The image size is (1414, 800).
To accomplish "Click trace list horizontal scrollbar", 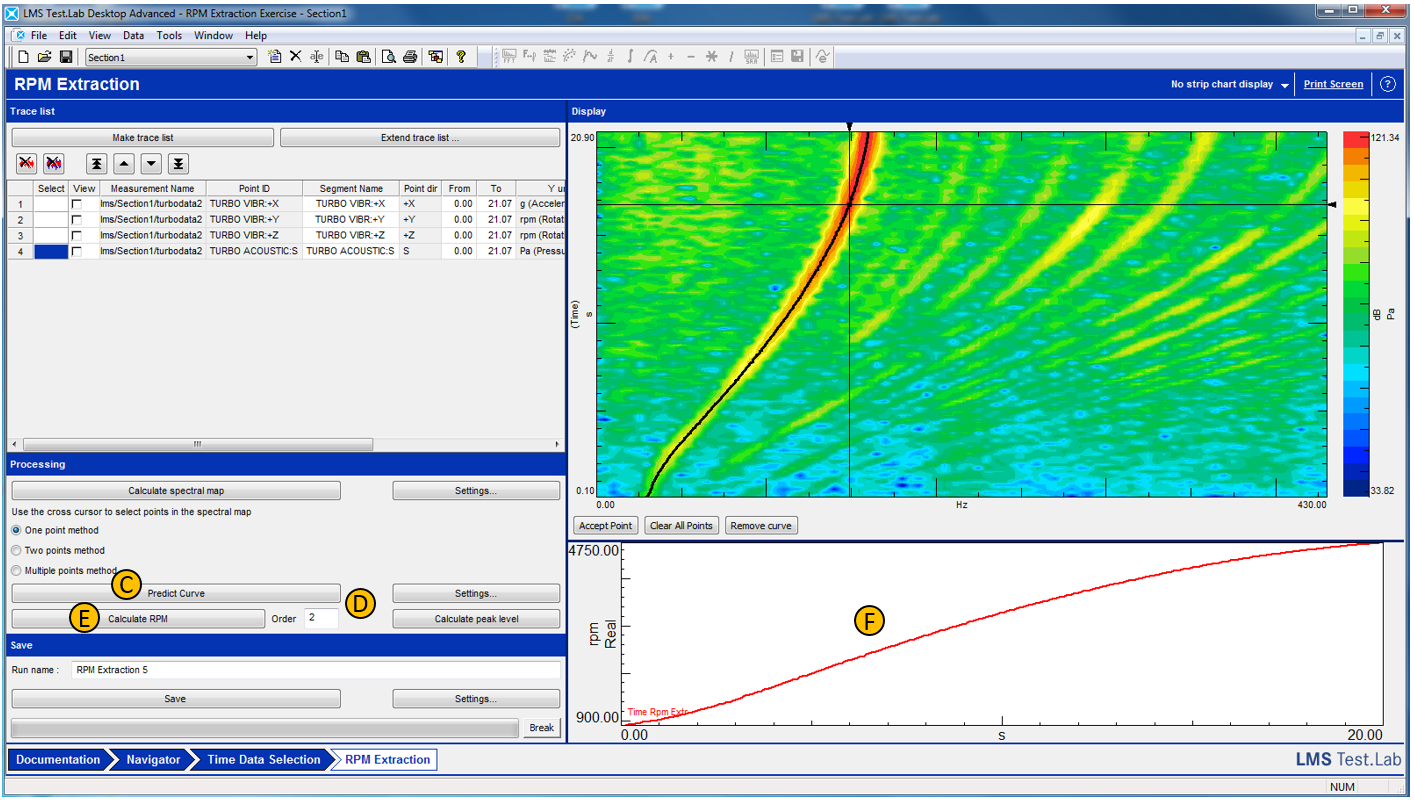I will click(198, 444).
